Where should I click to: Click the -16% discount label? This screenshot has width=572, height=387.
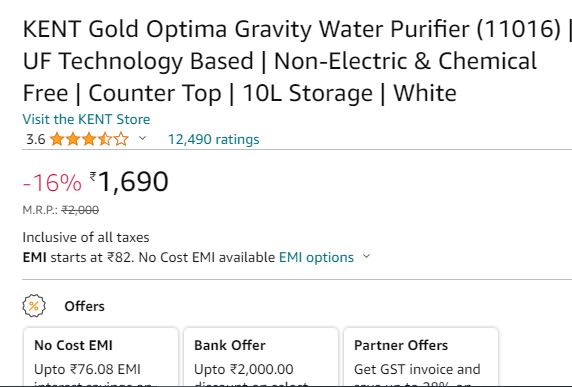point(52,182)
